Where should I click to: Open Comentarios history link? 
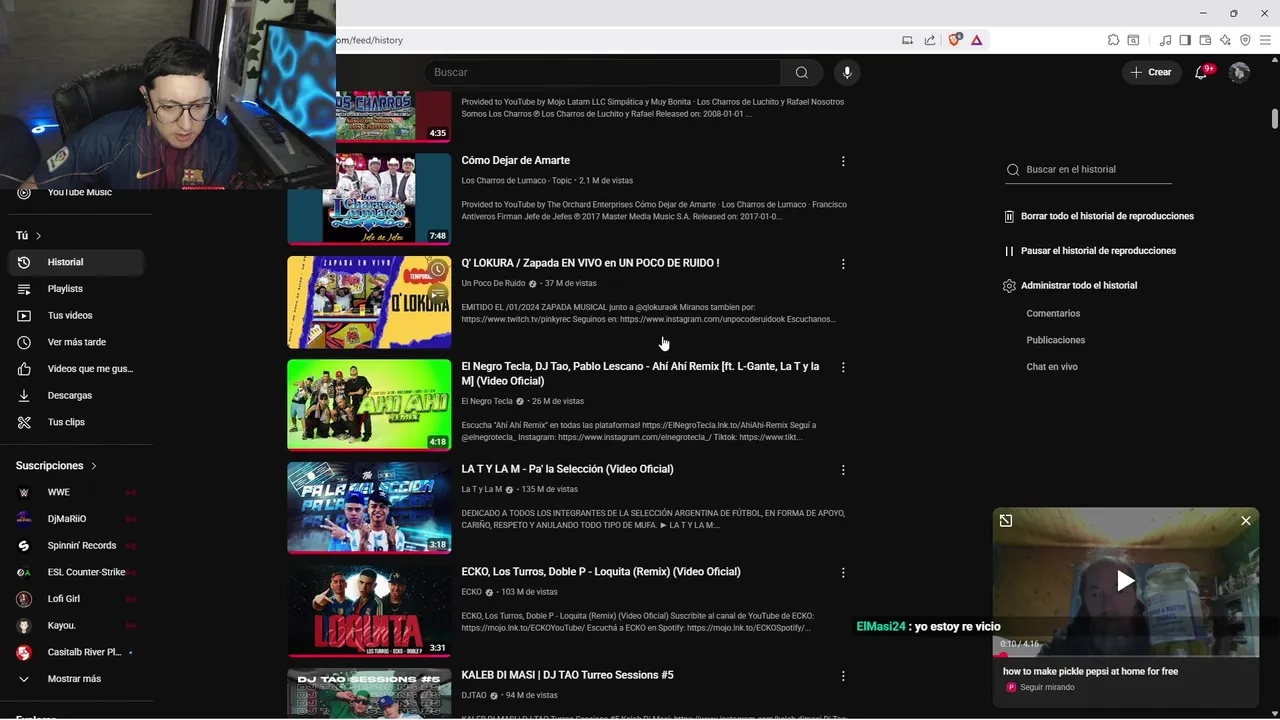[1053, 313]
